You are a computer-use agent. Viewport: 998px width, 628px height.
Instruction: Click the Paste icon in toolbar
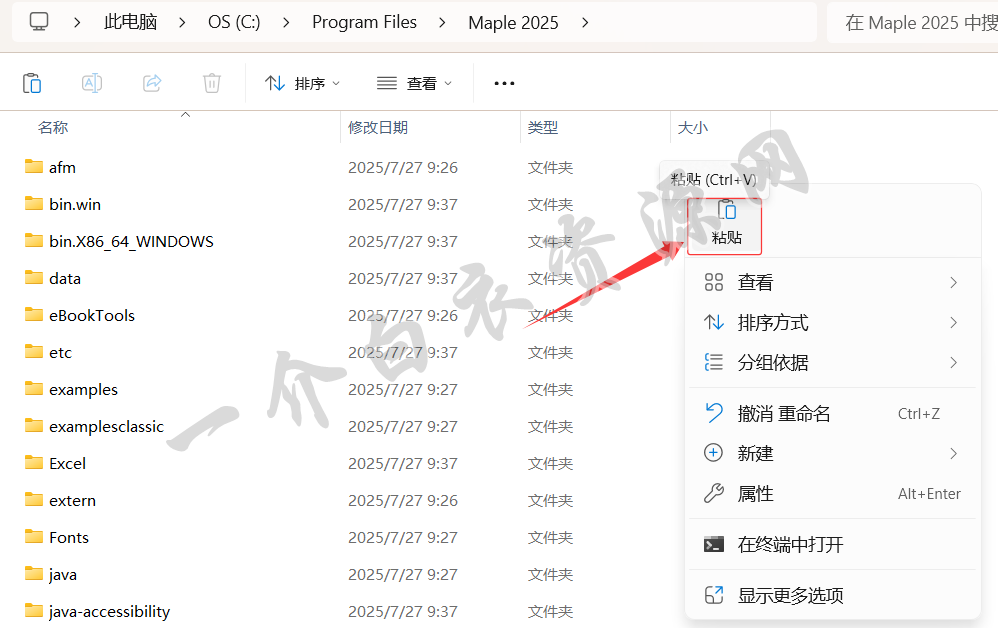point(32,83)
